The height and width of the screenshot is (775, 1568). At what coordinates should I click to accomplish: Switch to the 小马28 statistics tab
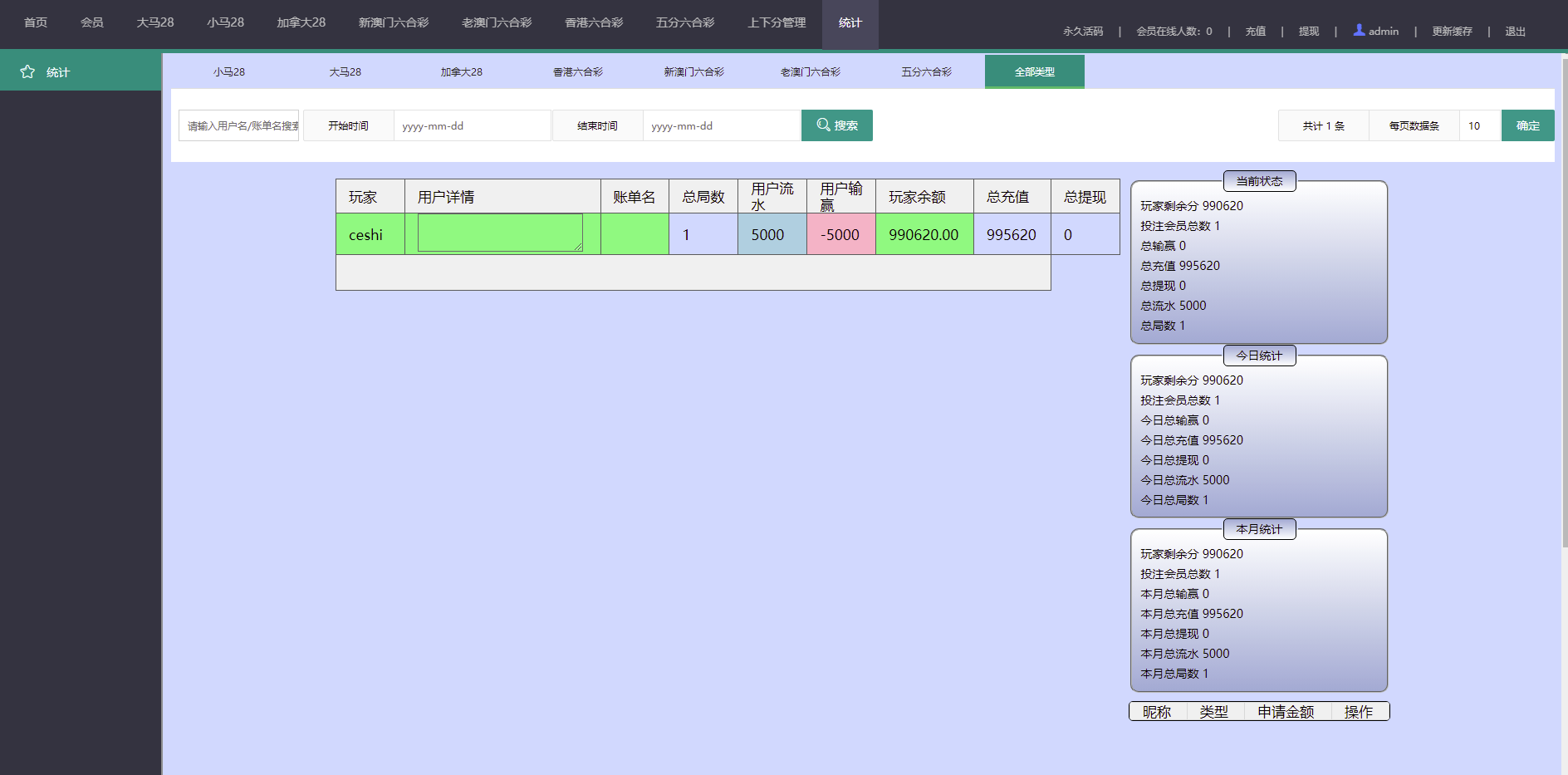(x=228, y=72)
